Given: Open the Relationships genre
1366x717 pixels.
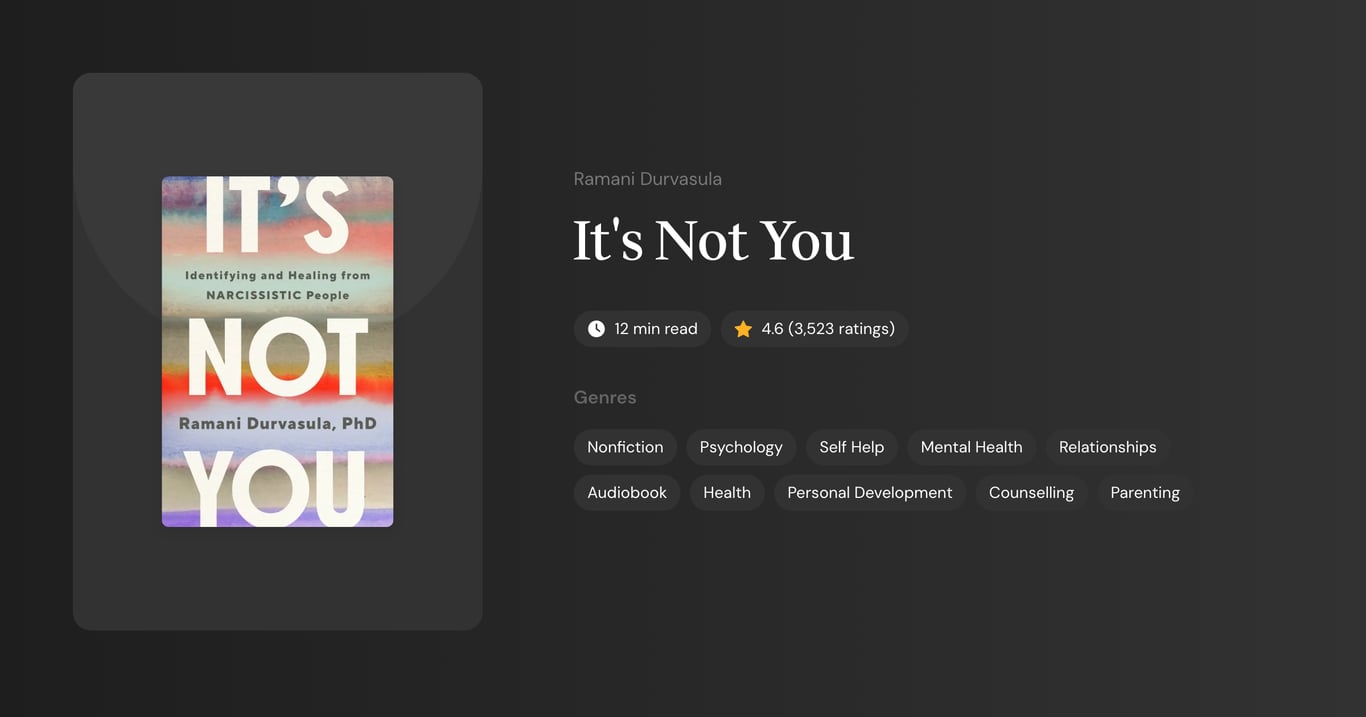Looking at the screenshot, I should pos(1107,447).
